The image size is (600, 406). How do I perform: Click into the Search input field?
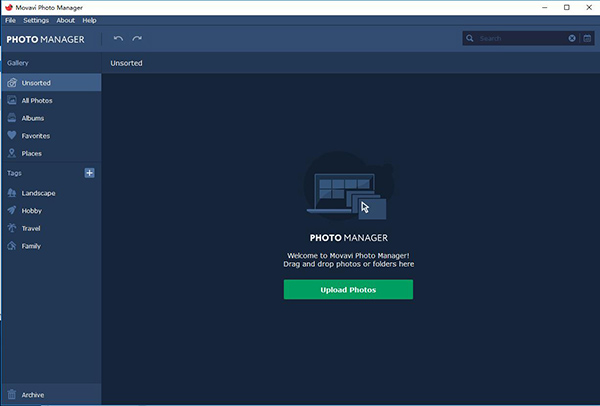coord(521,38)
